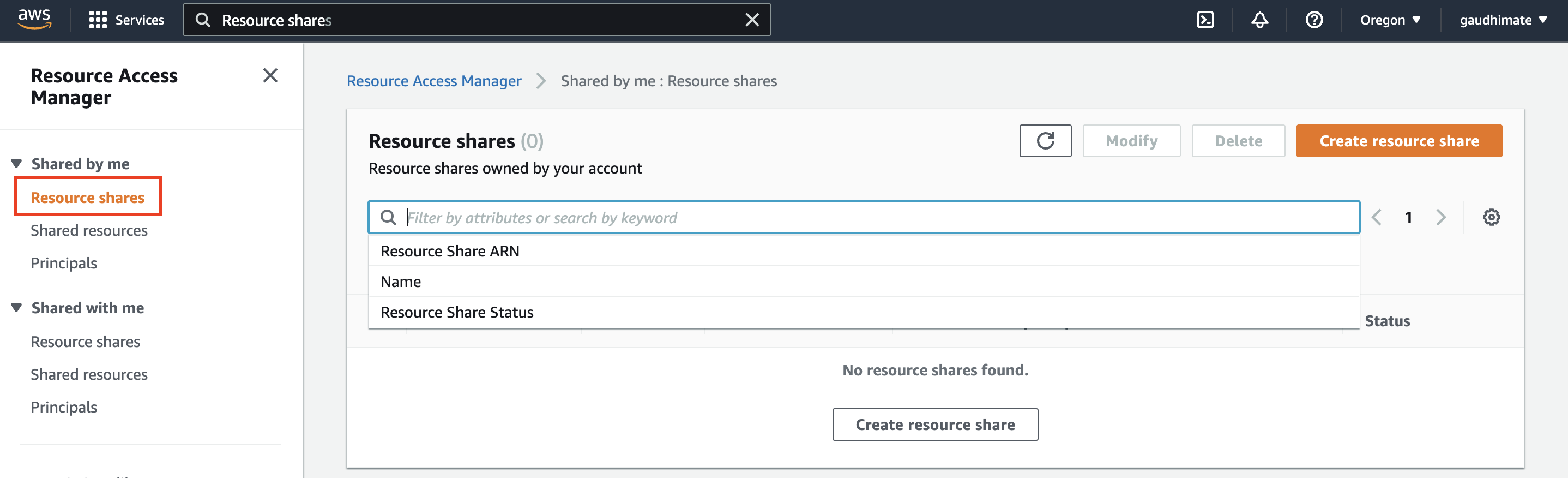Collapse the Shared with me section
This screenshot has height=478, width=1568.
coord(17,308)
